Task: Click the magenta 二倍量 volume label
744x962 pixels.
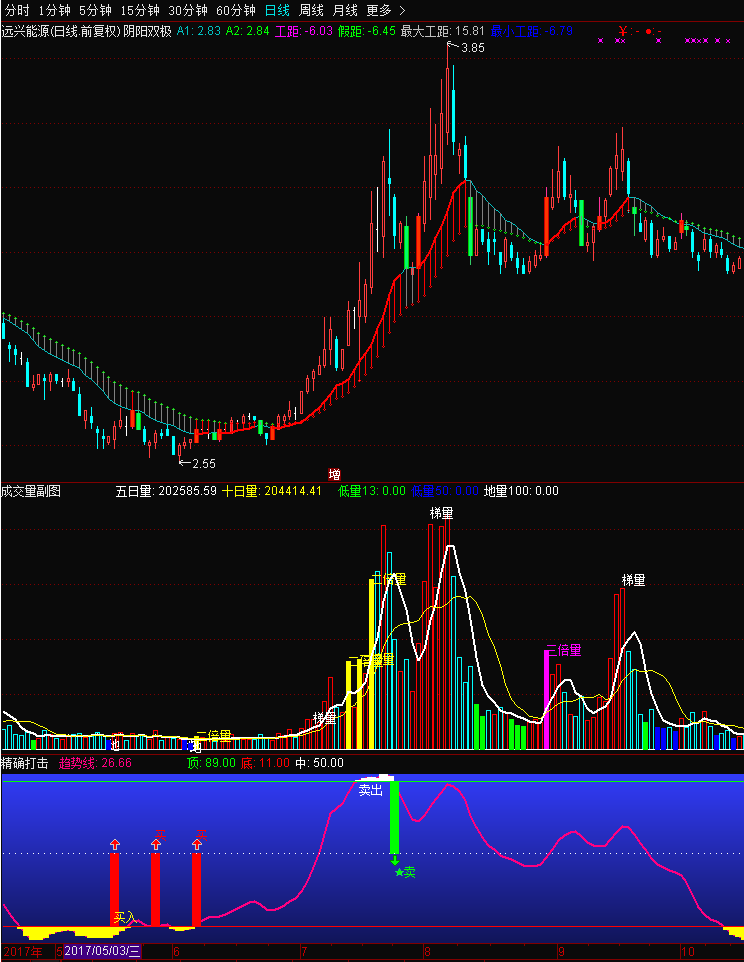Action: click(x=563, y=650)
